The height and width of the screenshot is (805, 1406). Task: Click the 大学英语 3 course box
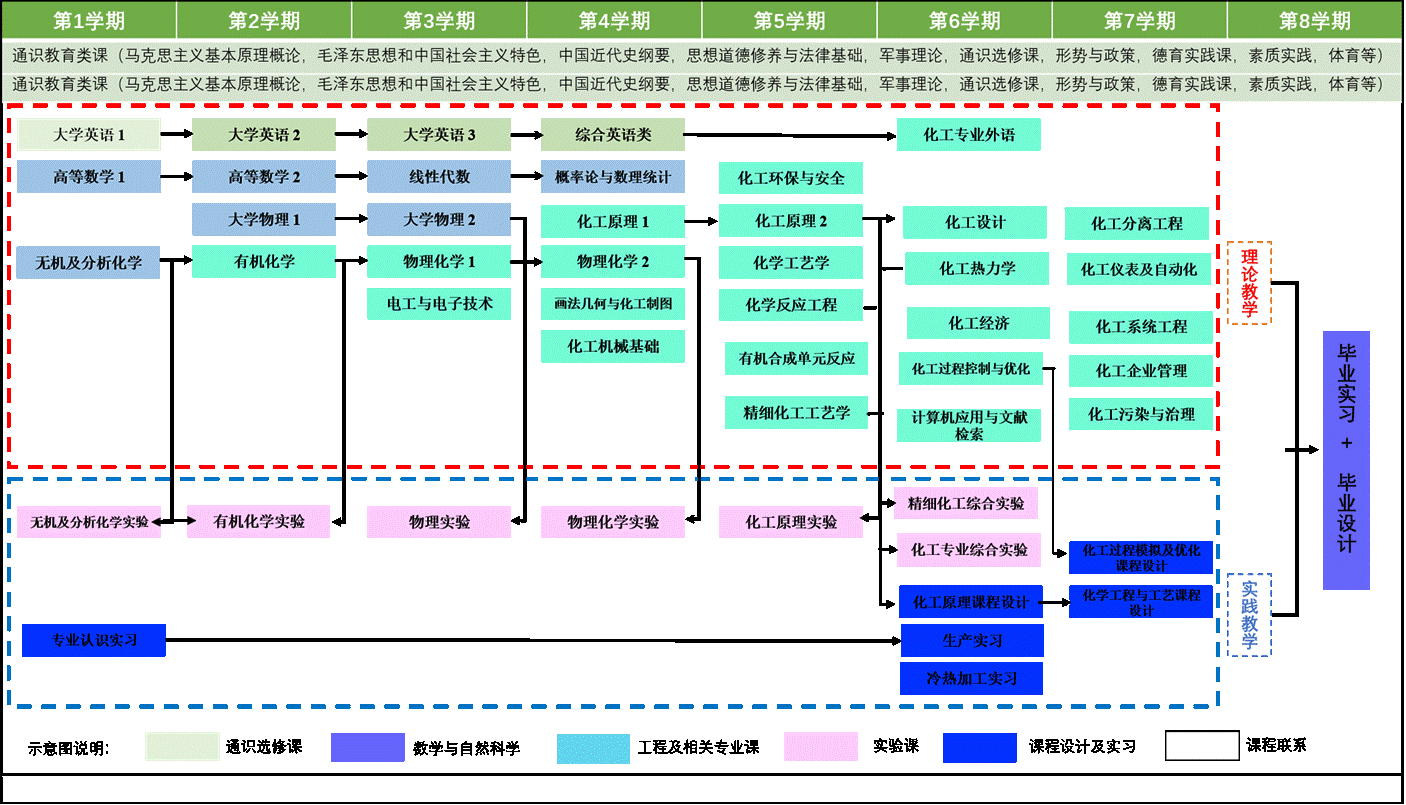pos(439,134)
